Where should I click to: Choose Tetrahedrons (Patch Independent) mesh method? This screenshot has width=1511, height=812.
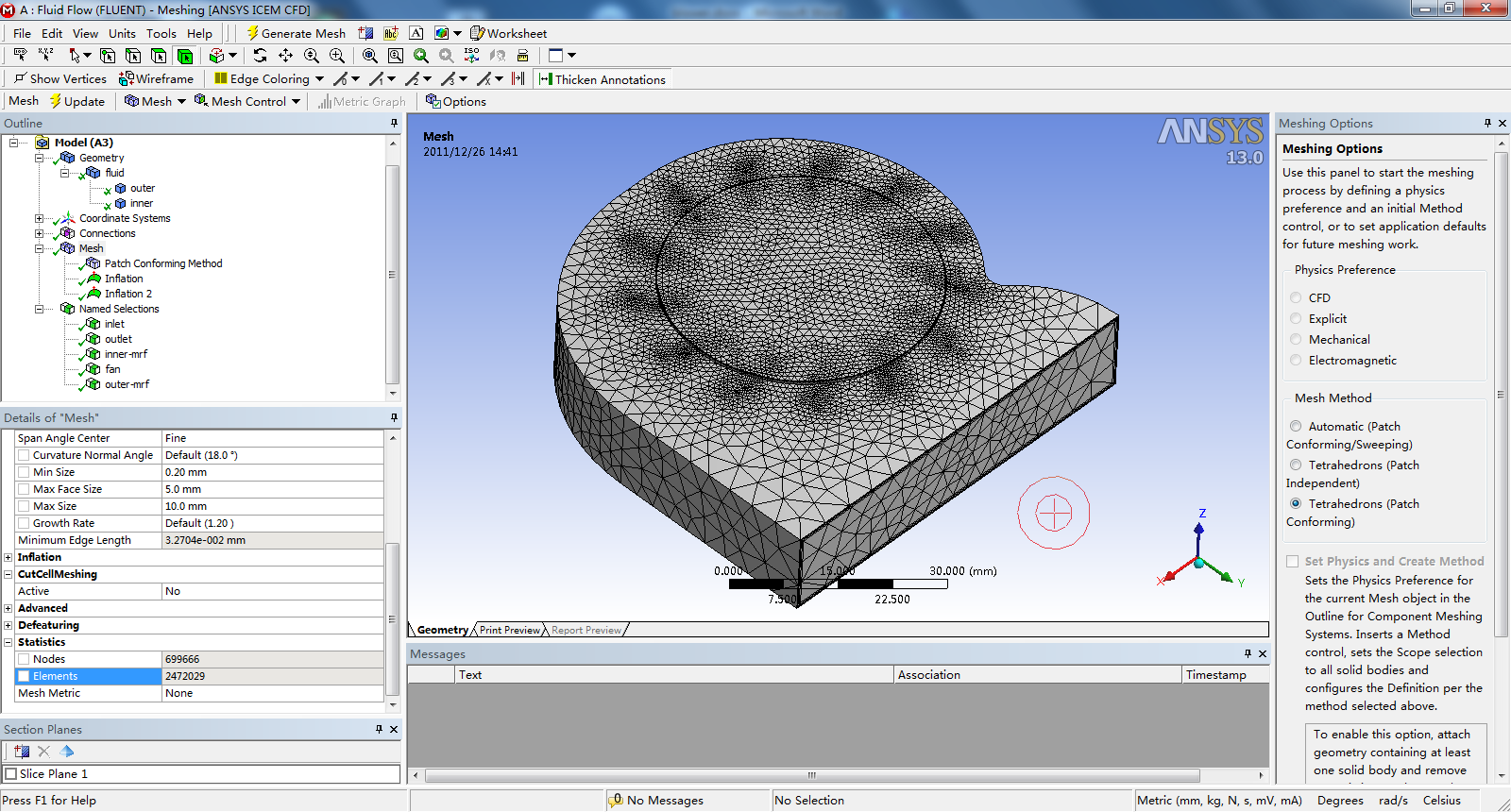click(x=1296, y=465)
